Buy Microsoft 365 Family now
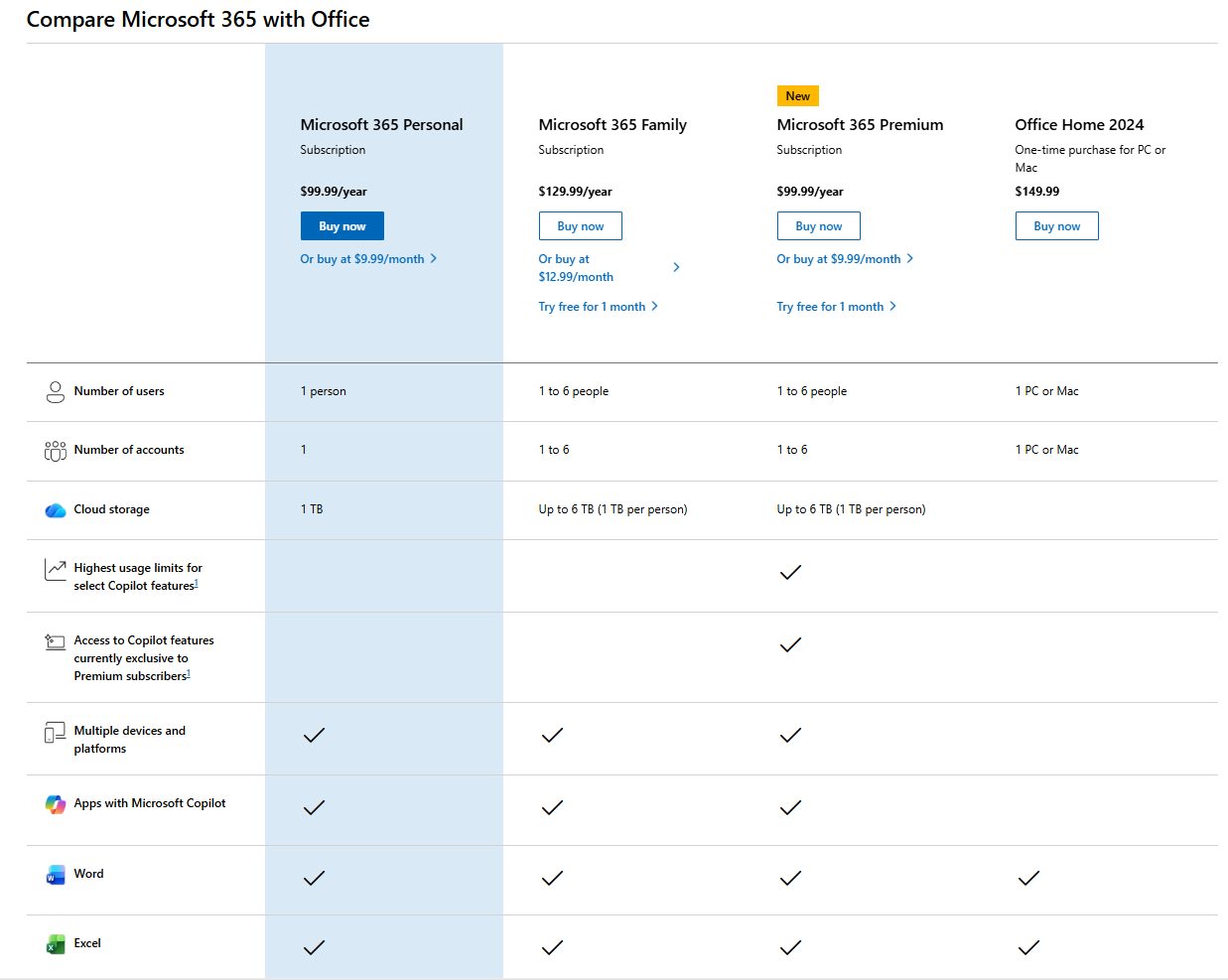This screenshot has width=1228, height=980. (x=581, y=226)
